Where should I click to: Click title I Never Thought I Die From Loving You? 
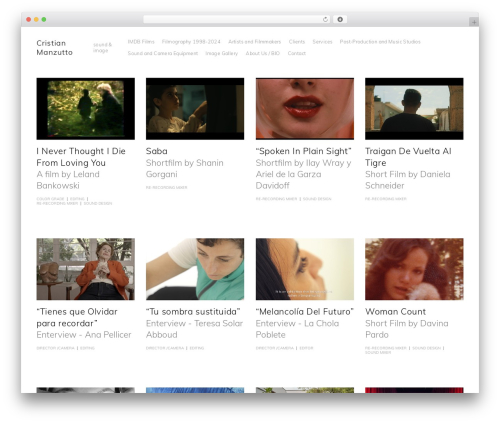(x=81, y=157)
